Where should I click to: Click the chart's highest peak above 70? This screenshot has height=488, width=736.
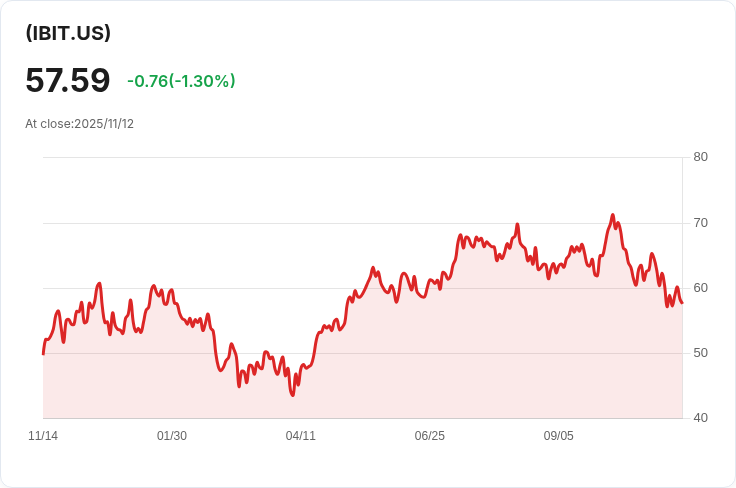pyautogui.click(x=613, y=215)
